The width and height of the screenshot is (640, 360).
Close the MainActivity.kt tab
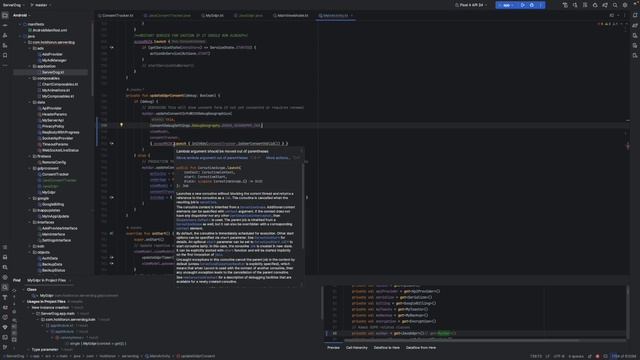coord(352,16)
